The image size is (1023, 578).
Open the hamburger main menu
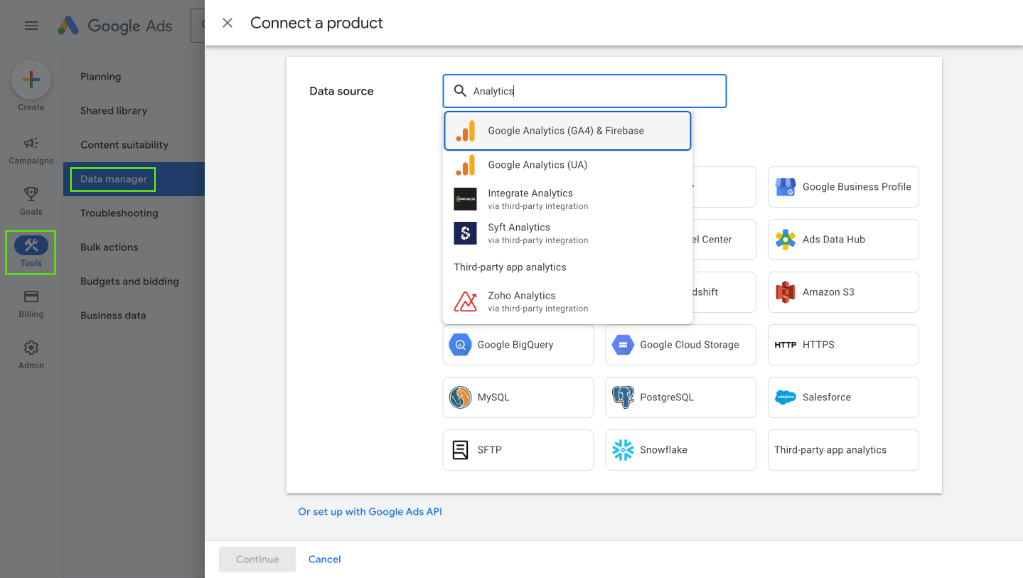(31, 25)
